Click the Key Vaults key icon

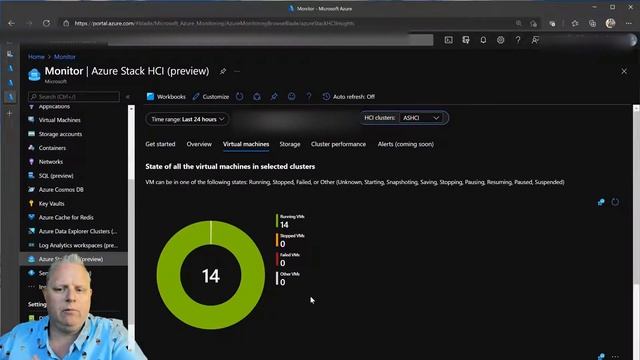coord(31,203)
